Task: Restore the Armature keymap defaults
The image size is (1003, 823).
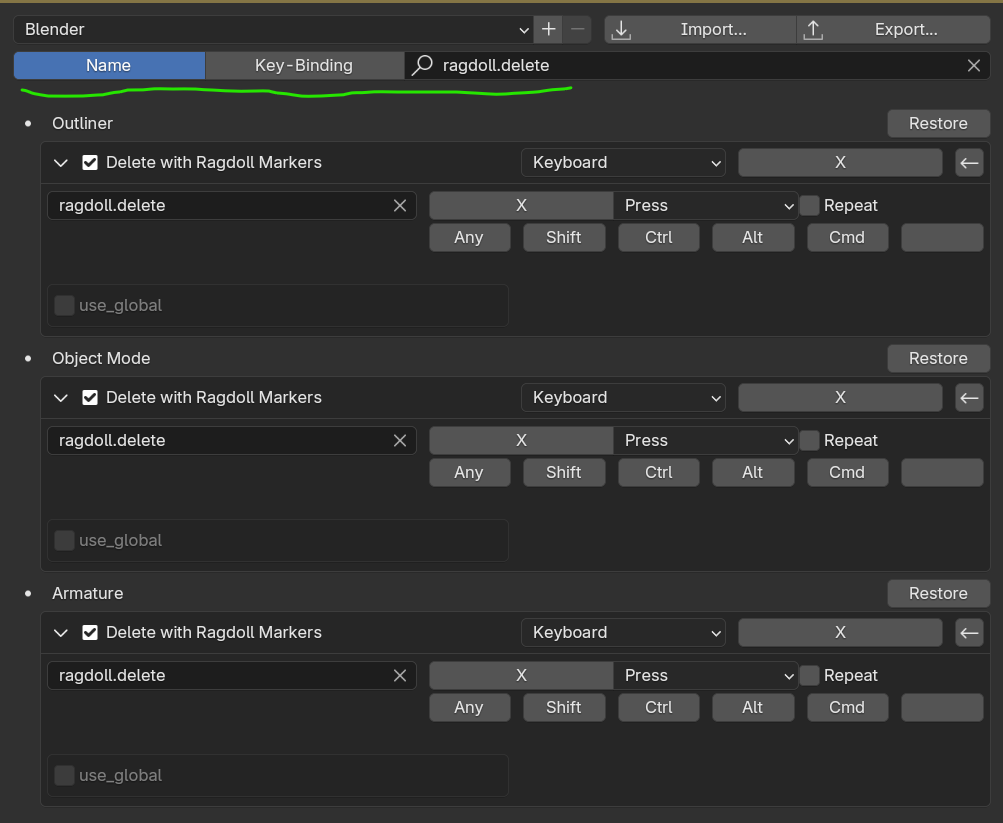Action: (x=938, y=593)
